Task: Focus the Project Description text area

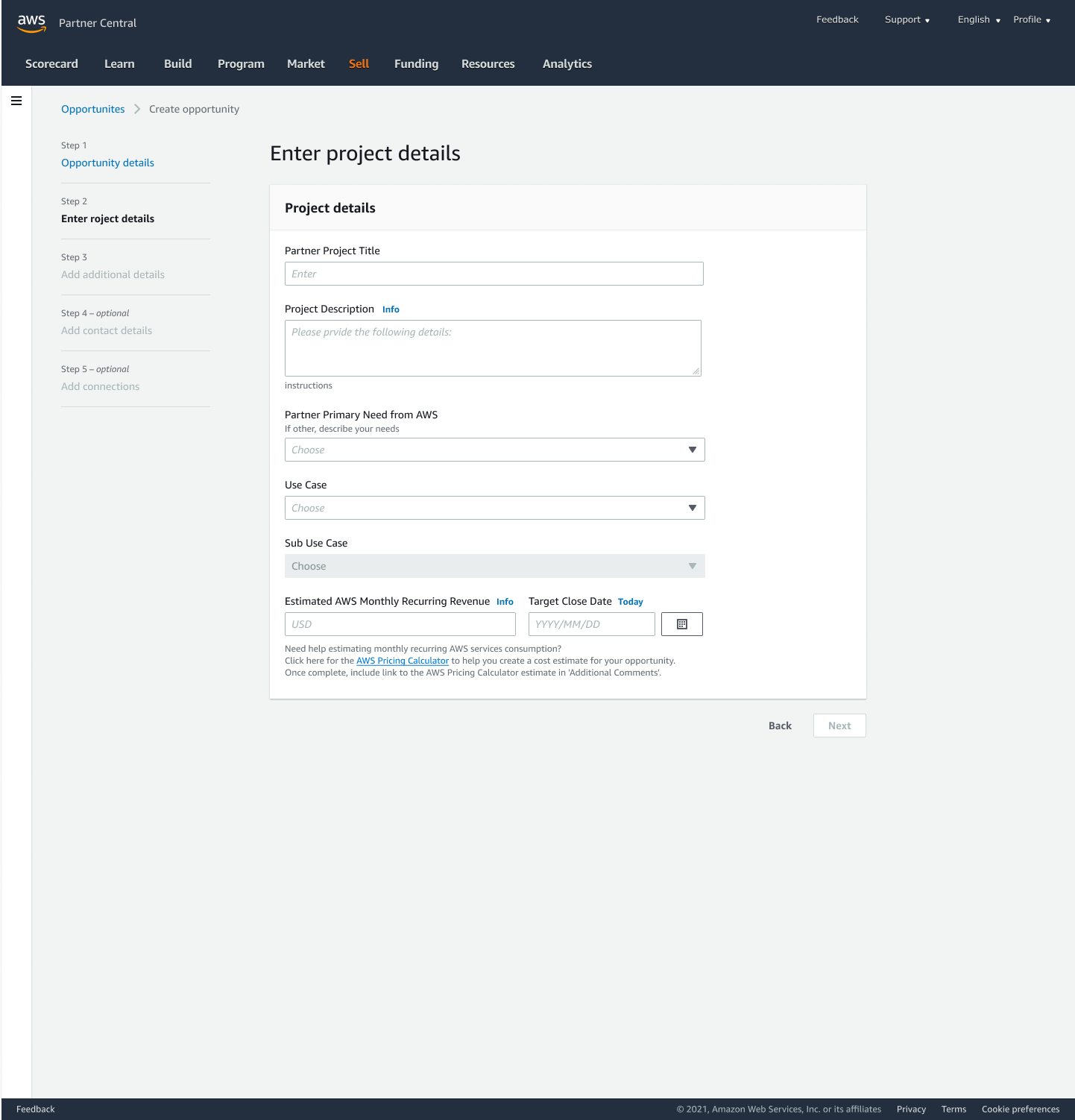Action: pos(493,348)
